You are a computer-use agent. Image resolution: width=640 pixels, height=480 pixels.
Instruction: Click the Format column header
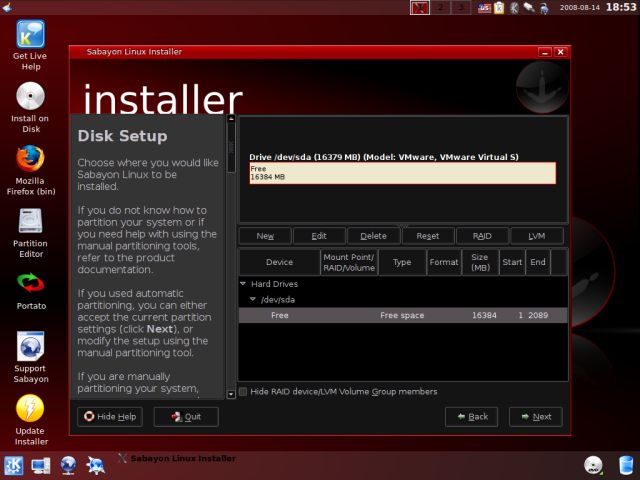(444, 262)
